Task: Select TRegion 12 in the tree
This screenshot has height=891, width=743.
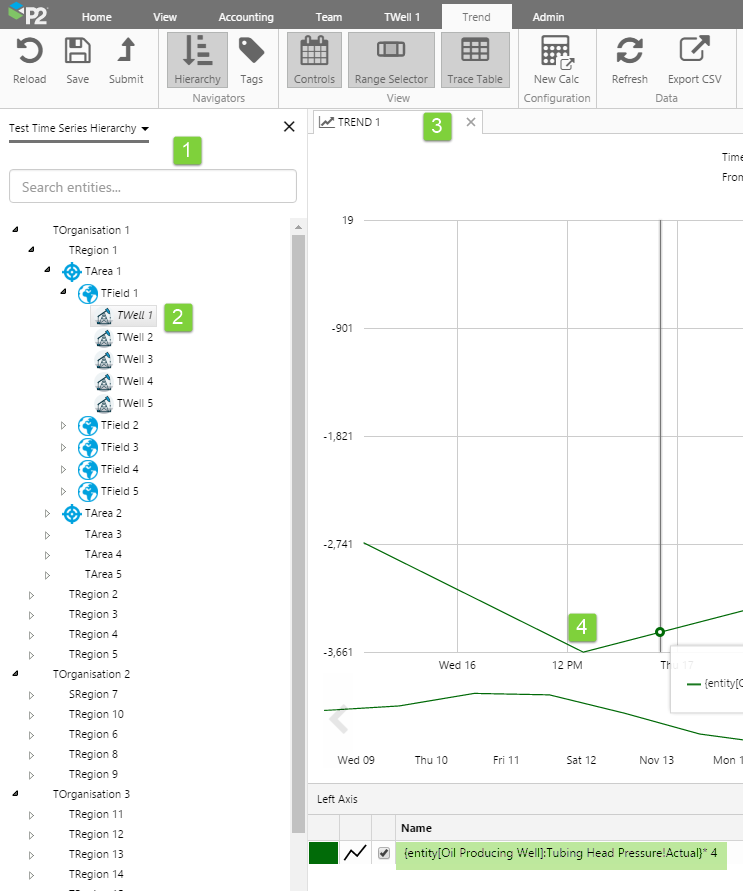Action: click(96, 834)
